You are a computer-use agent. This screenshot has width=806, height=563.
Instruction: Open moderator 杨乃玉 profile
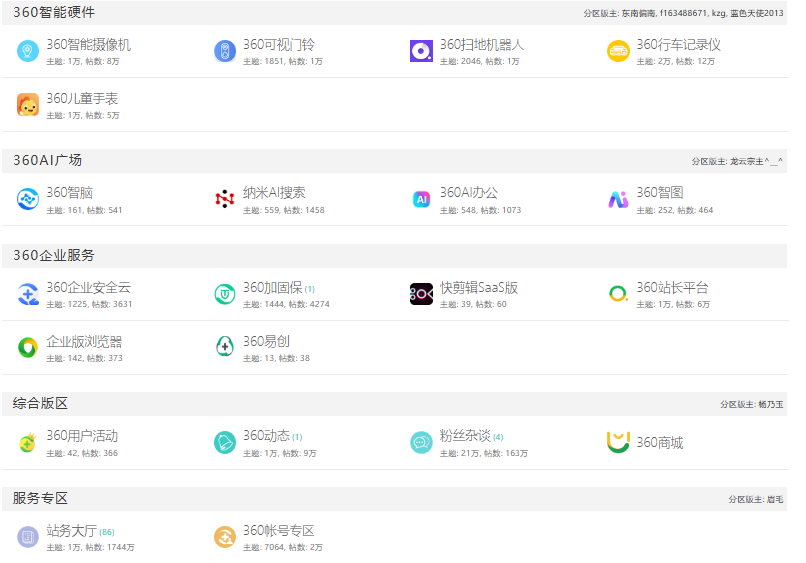(771, 405)
